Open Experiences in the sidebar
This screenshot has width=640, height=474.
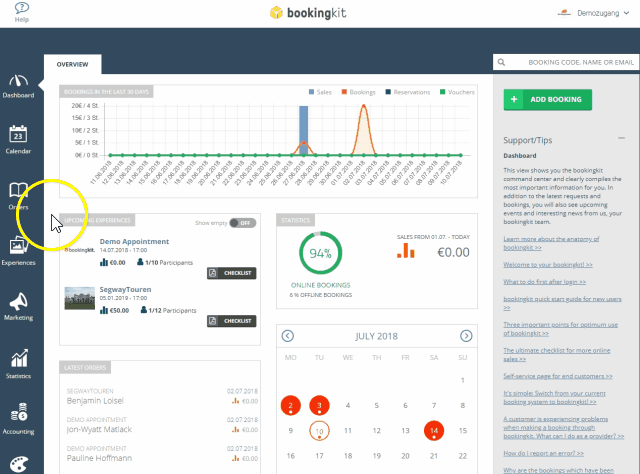pyautogui.click(x=18, y=251)
